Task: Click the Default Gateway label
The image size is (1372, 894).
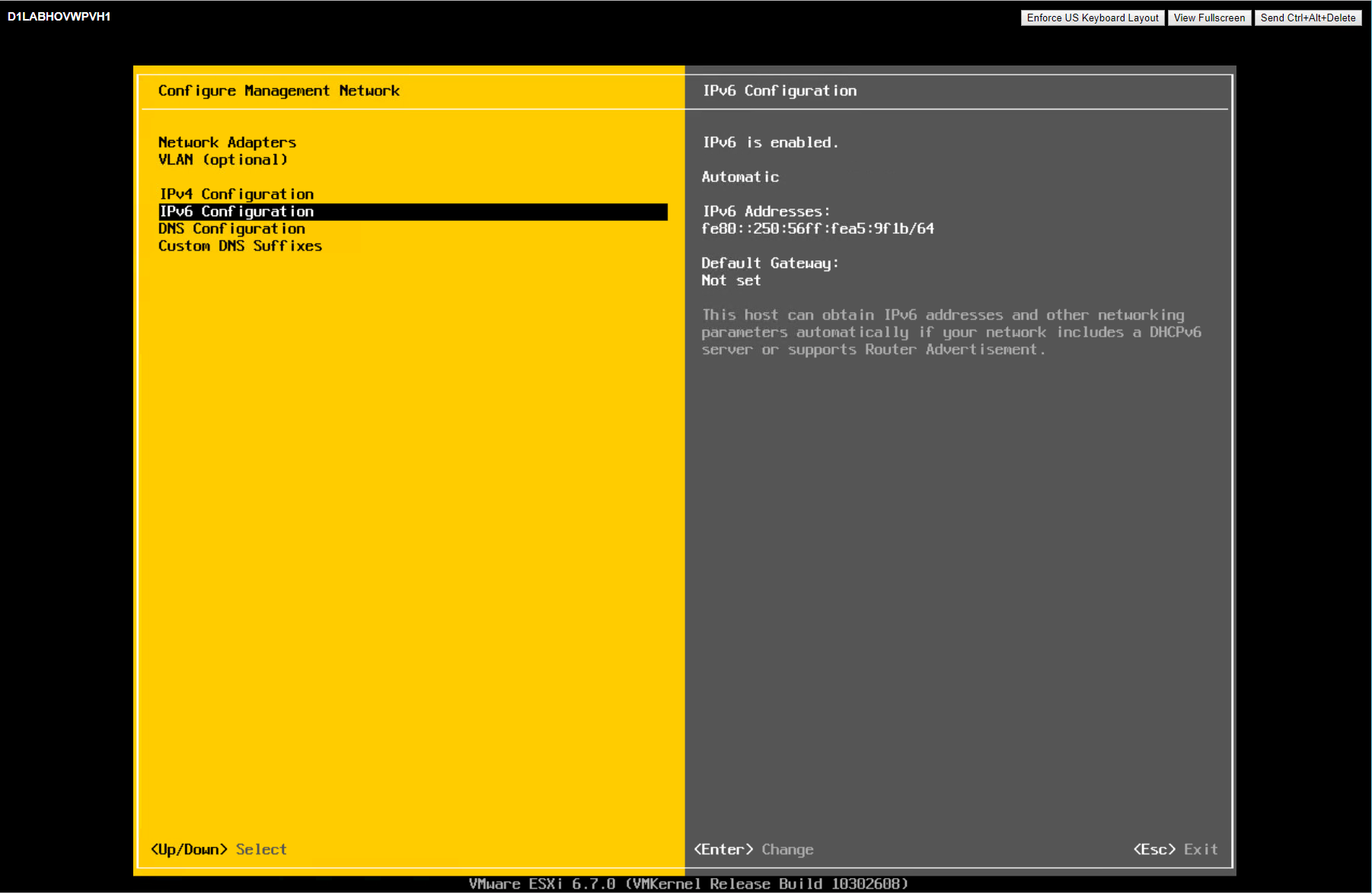Action: tap(769, 263)
